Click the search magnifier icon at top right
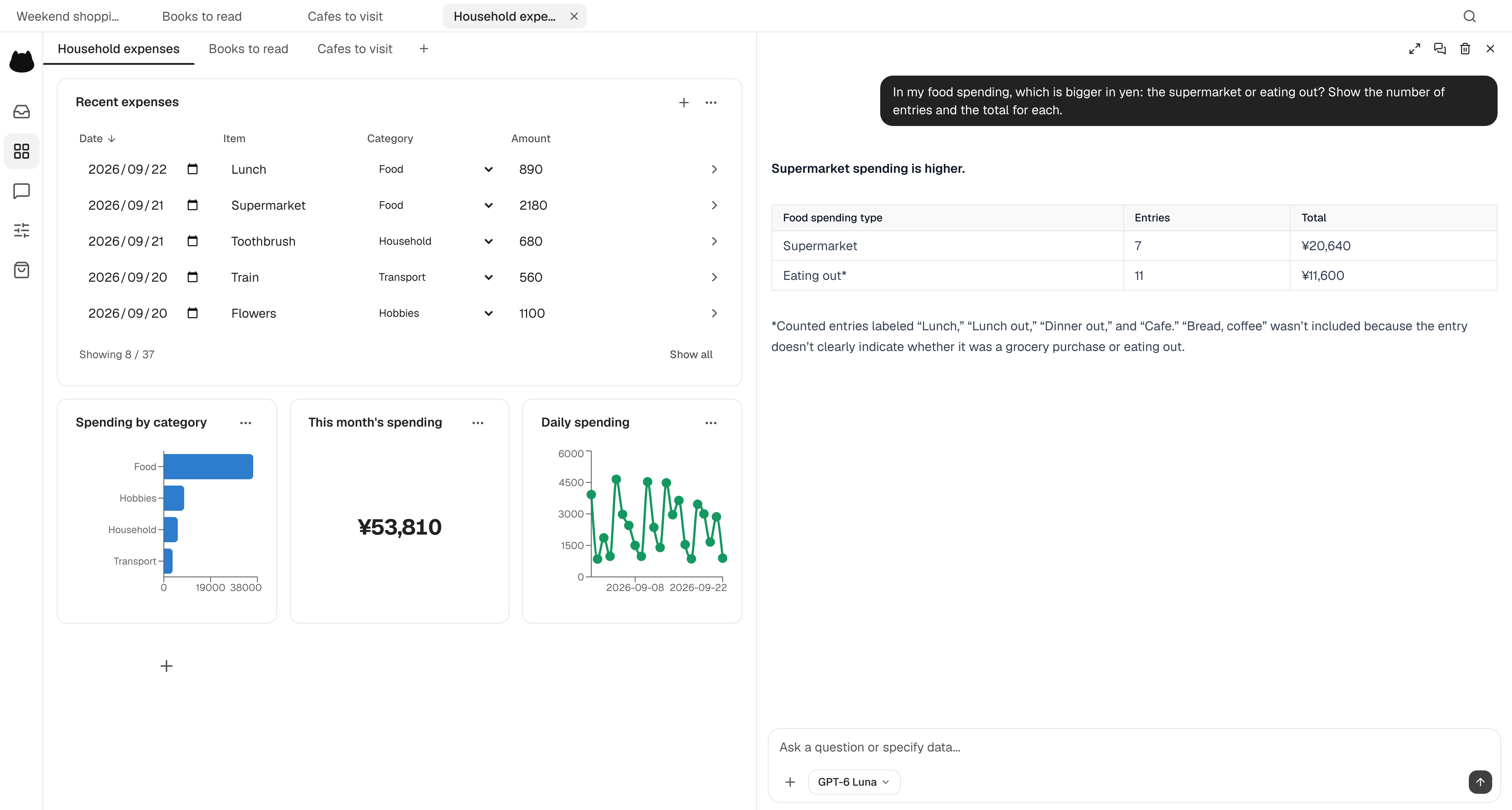This screenshot has height=810, width=1512. (x=1469, y=16)
